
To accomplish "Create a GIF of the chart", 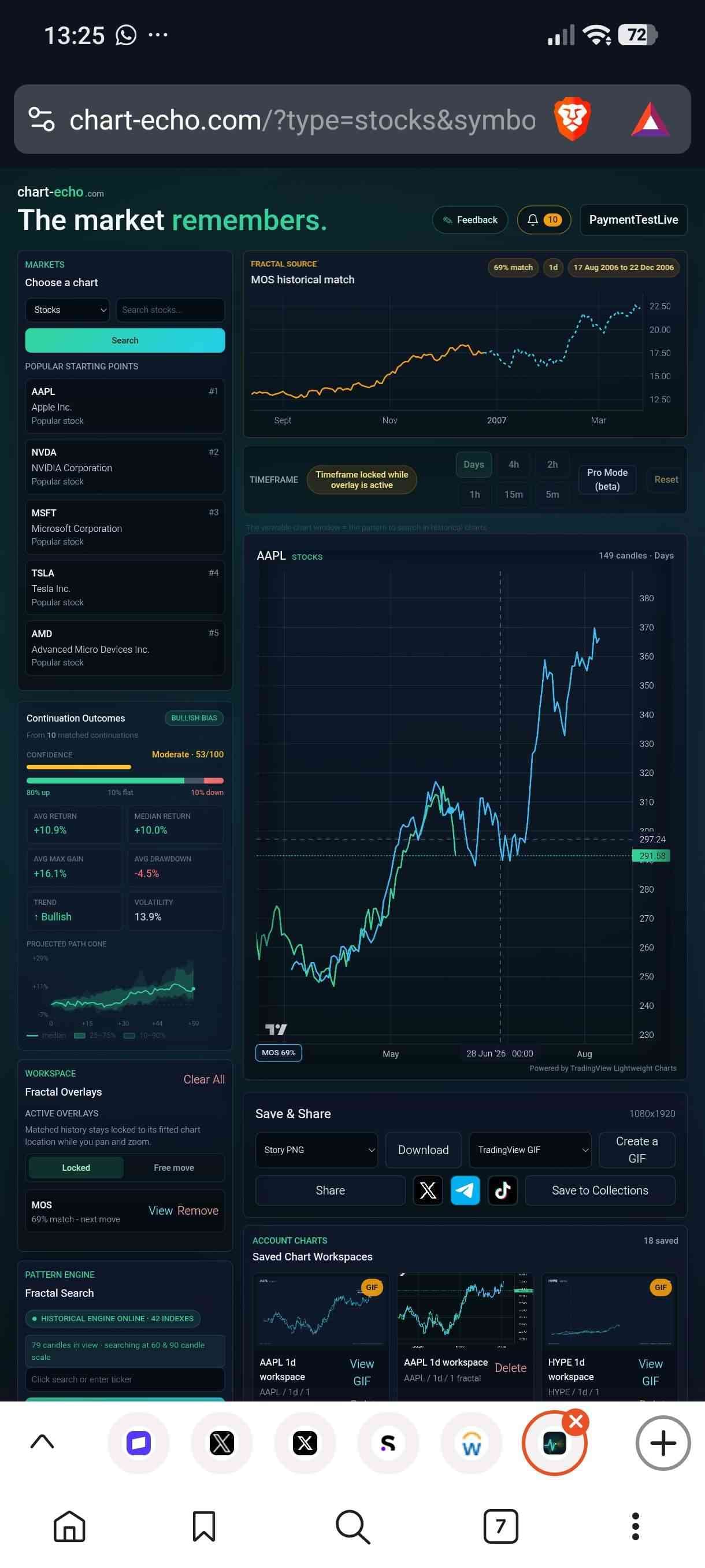I will [x=637, y=1150].
